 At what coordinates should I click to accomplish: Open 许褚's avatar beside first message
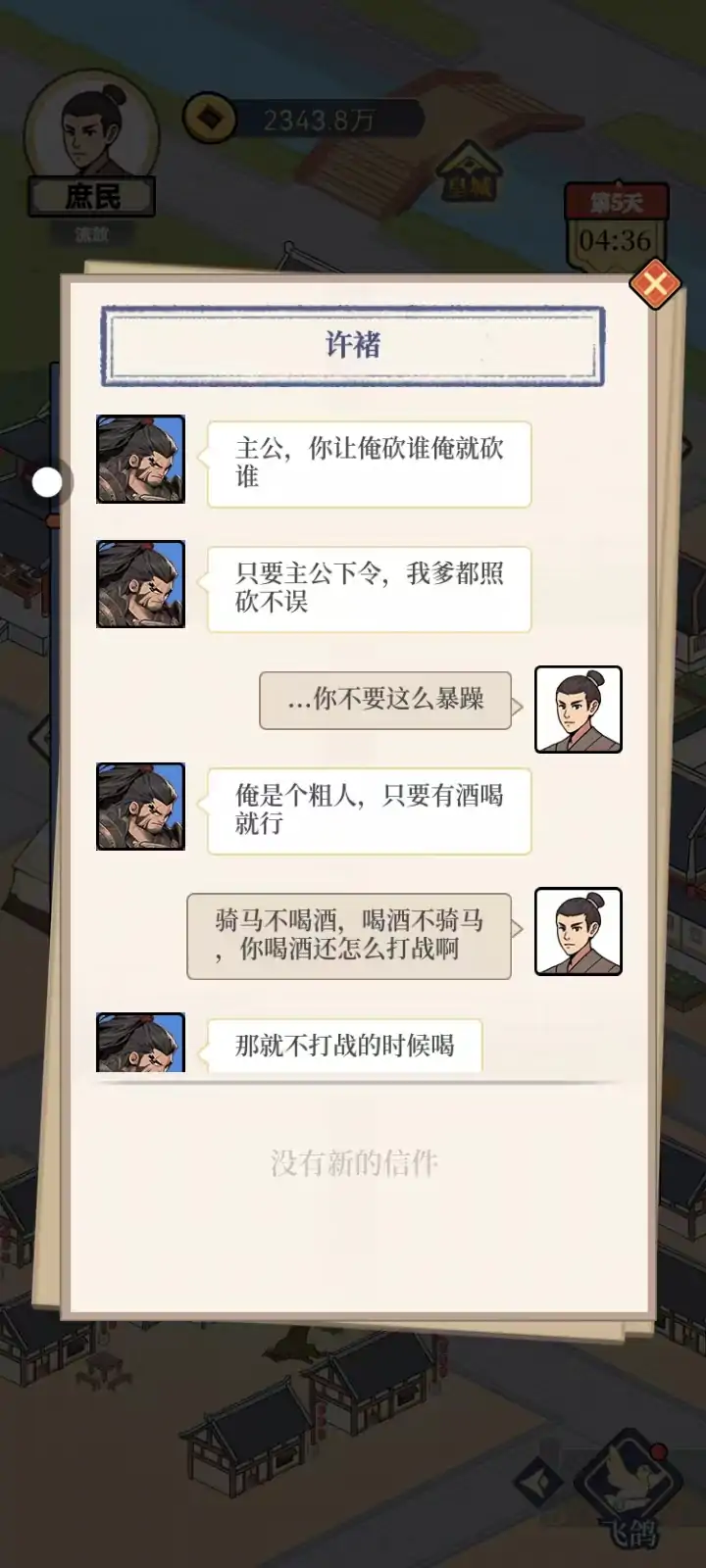pyautogui.click(x=140, y=459)
